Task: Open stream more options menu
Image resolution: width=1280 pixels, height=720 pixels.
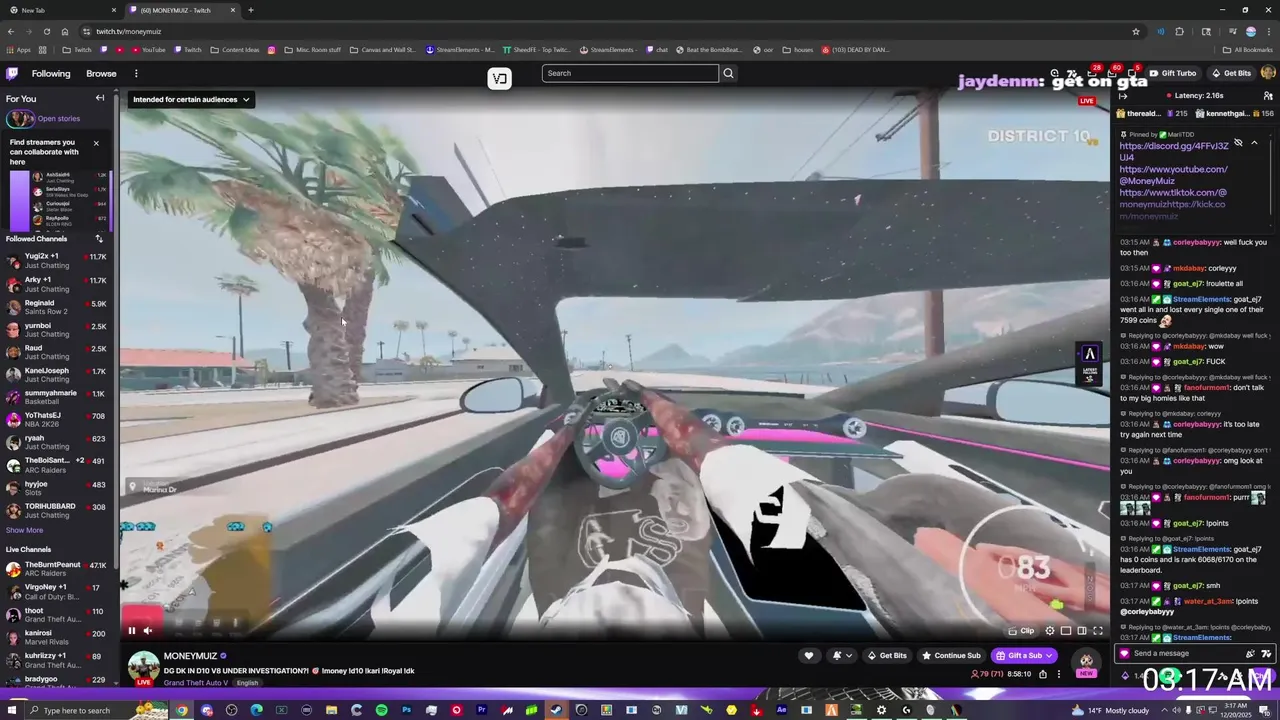Action: pyautogui.click(x=1059, y=674)
